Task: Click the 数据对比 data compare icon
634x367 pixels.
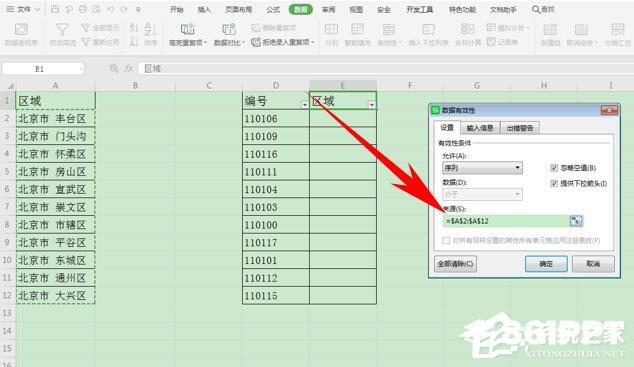Action: tap(229, 29)
